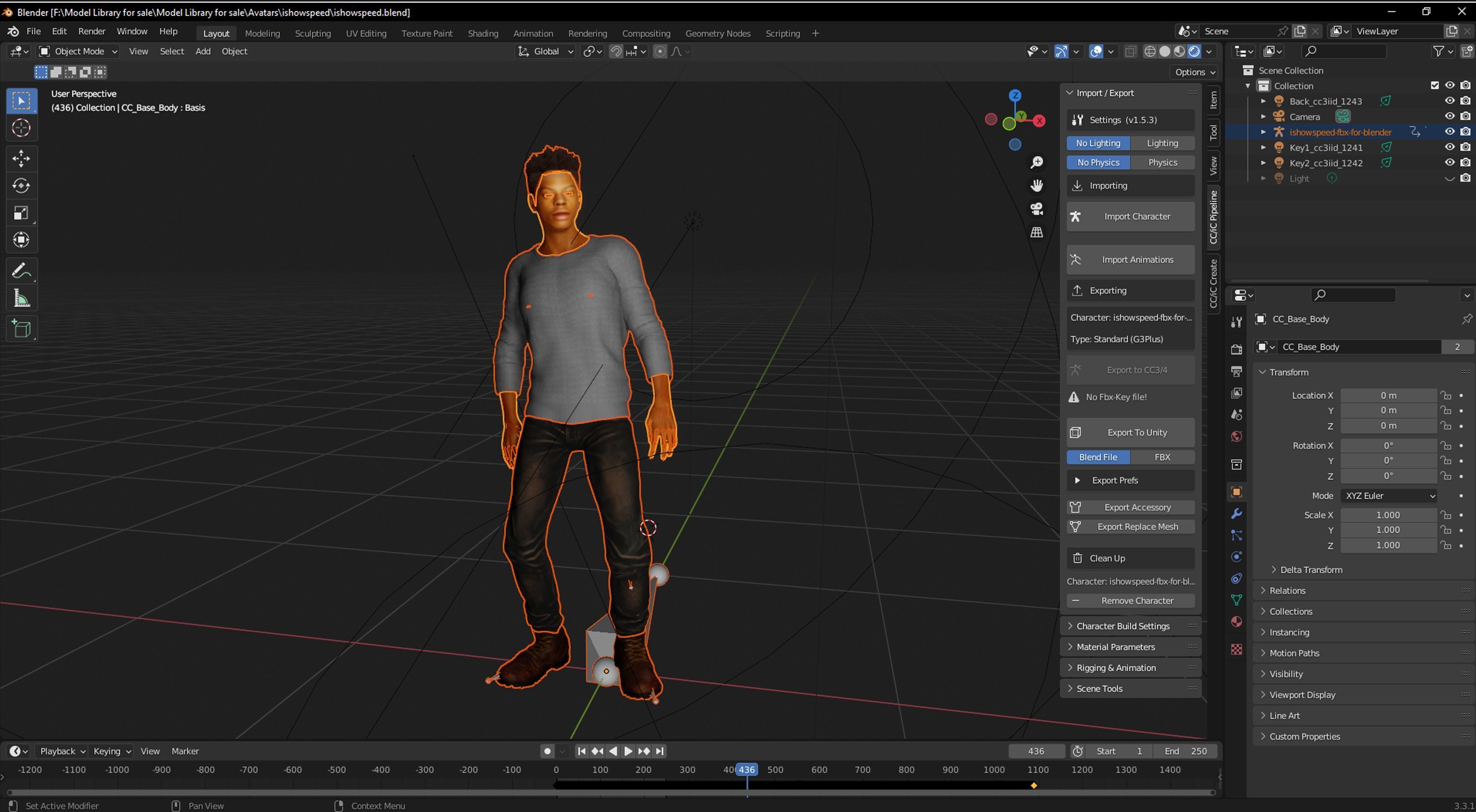Click the Location X value field
Viewport: 1476px width, 812px height.
pyautogui.click(x=1388, y=395)
